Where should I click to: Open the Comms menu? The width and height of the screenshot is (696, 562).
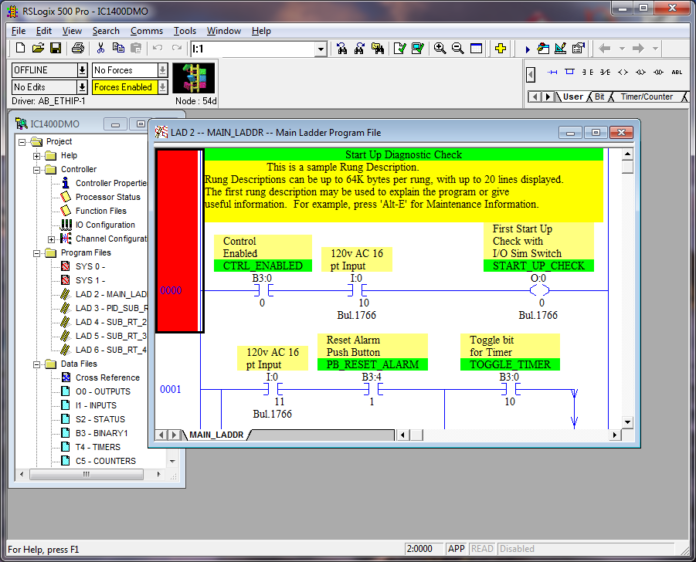[146, 31]
